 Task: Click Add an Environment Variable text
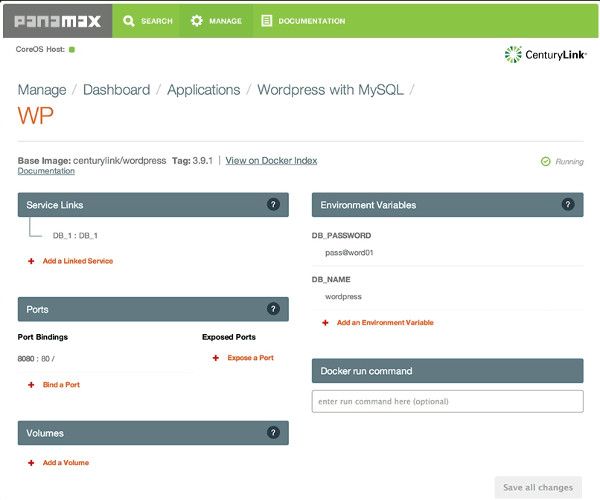[x=385, y=322]
